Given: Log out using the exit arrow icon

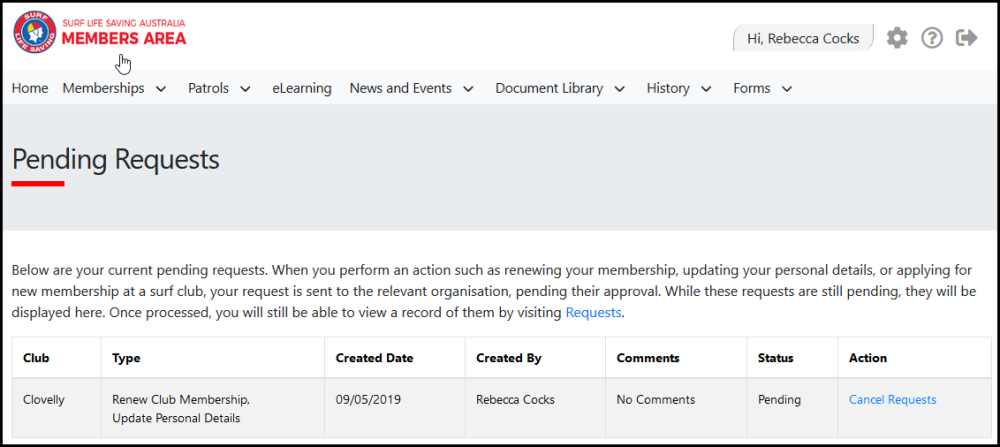Looking at the screenshot, I should click(966, 38).
